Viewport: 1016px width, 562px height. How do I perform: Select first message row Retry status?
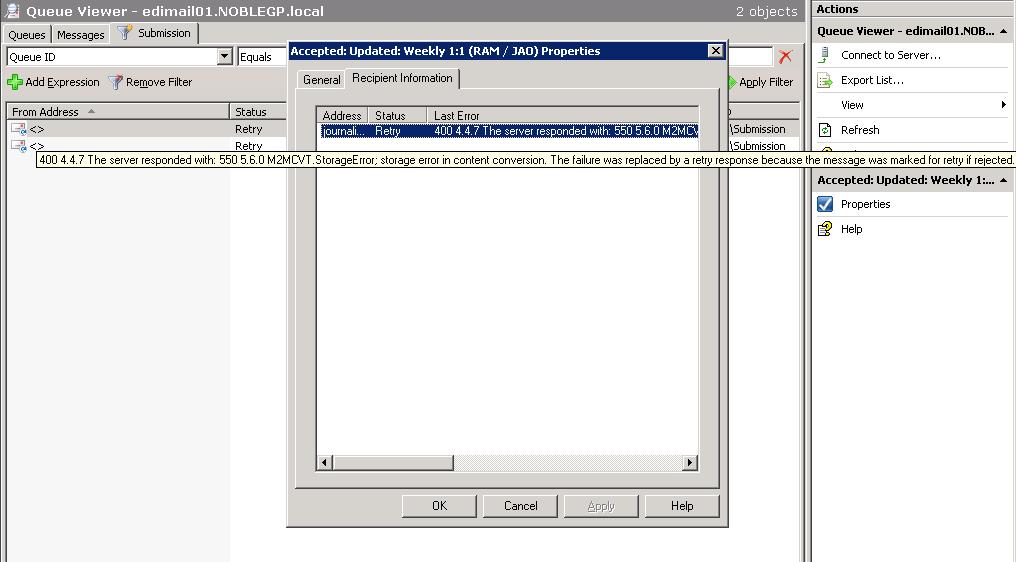249,129
